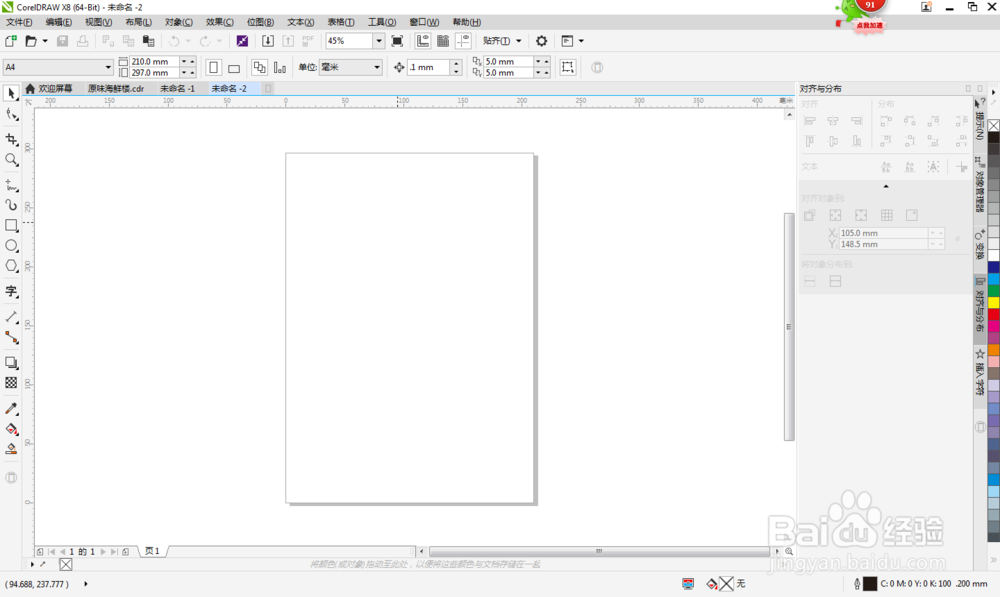Screen dimensions: 1000x597
Task: Toggle Treat All Objects as Filled
Action: (568, 67)
